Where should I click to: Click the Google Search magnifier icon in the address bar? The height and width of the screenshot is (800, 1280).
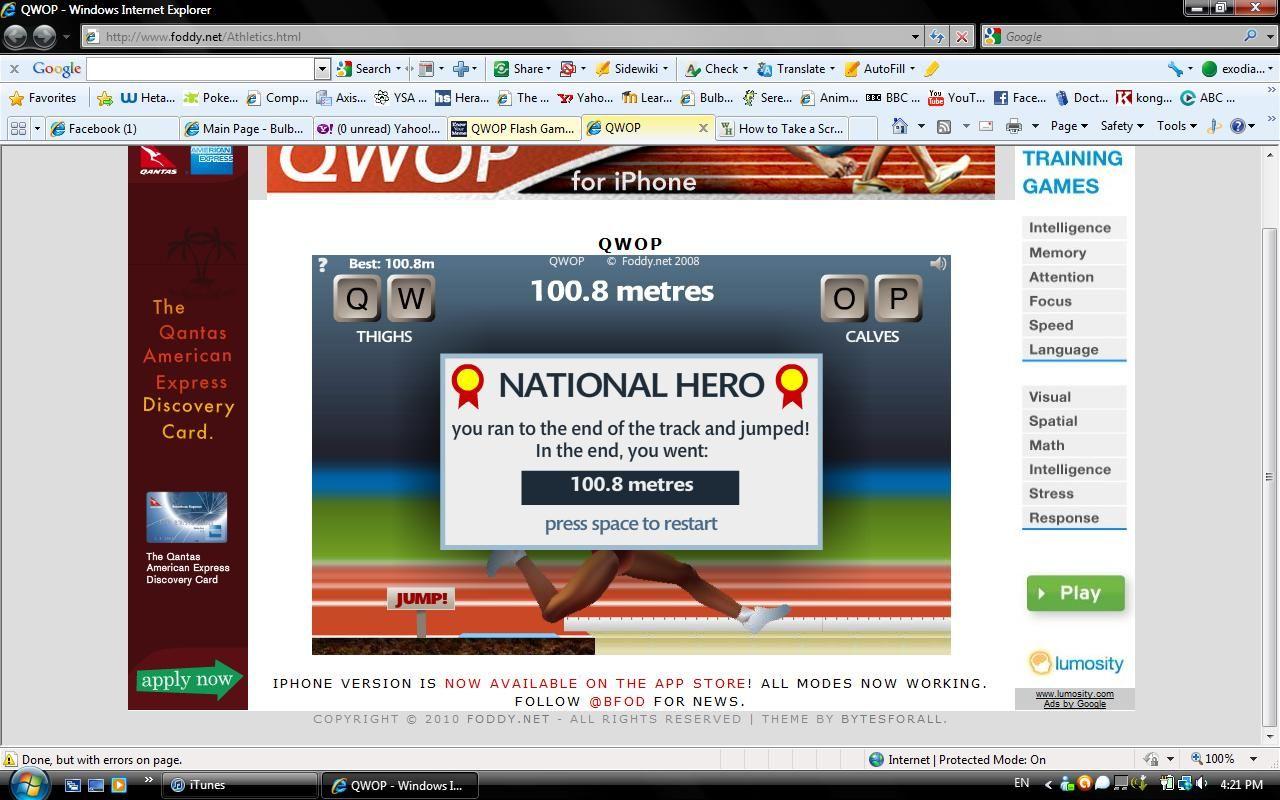(1250, 36)
